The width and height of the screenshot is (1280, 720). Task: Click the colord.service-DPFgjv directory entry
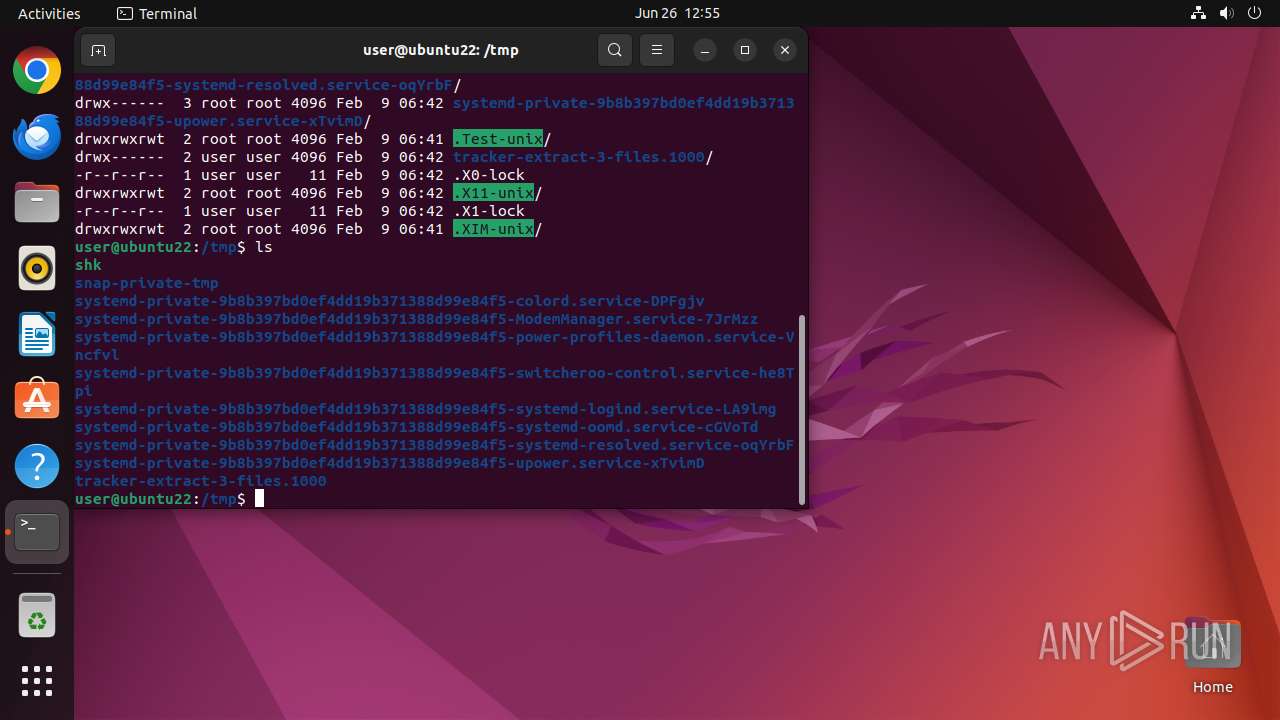[x=390, y=301]
